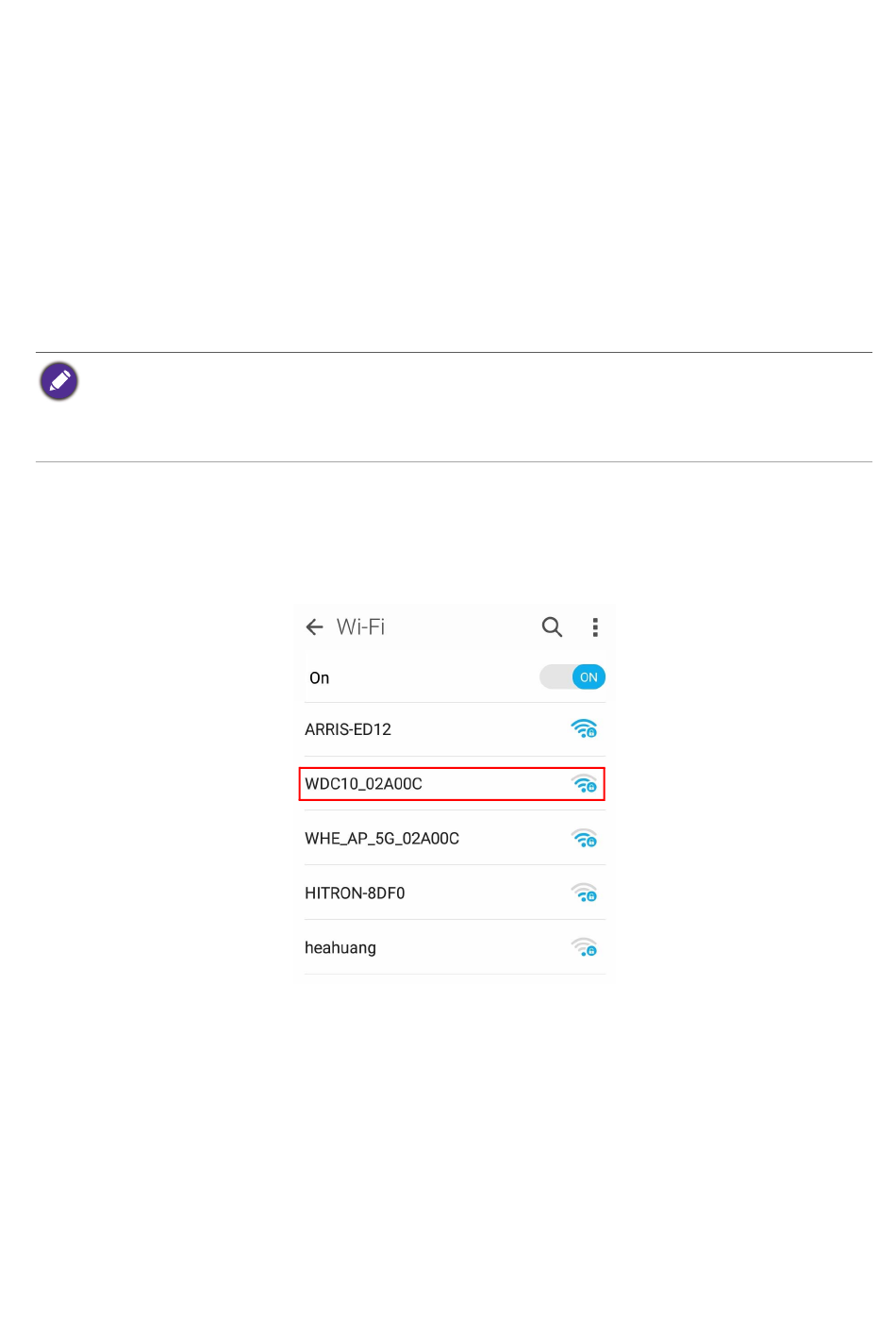Click WDC10_02A00C secured signal icon
Viewport: 896px width, 1319px height.
[585, 783]
